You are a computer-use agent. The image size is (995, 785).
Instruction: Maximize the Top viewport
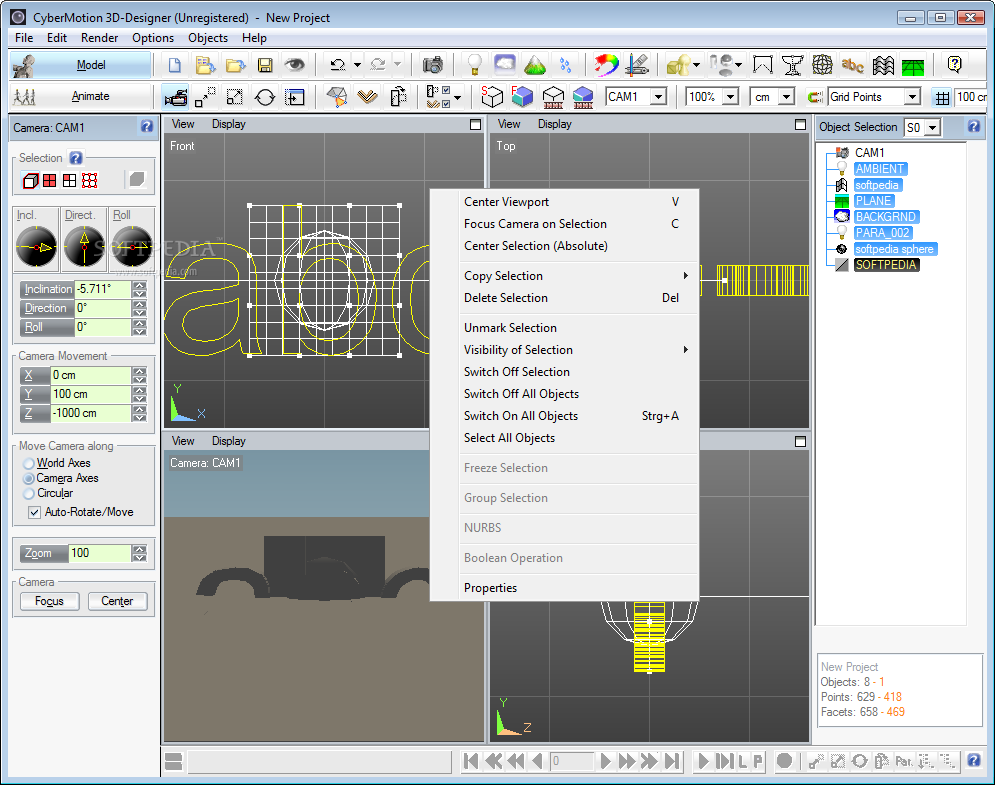801,124
